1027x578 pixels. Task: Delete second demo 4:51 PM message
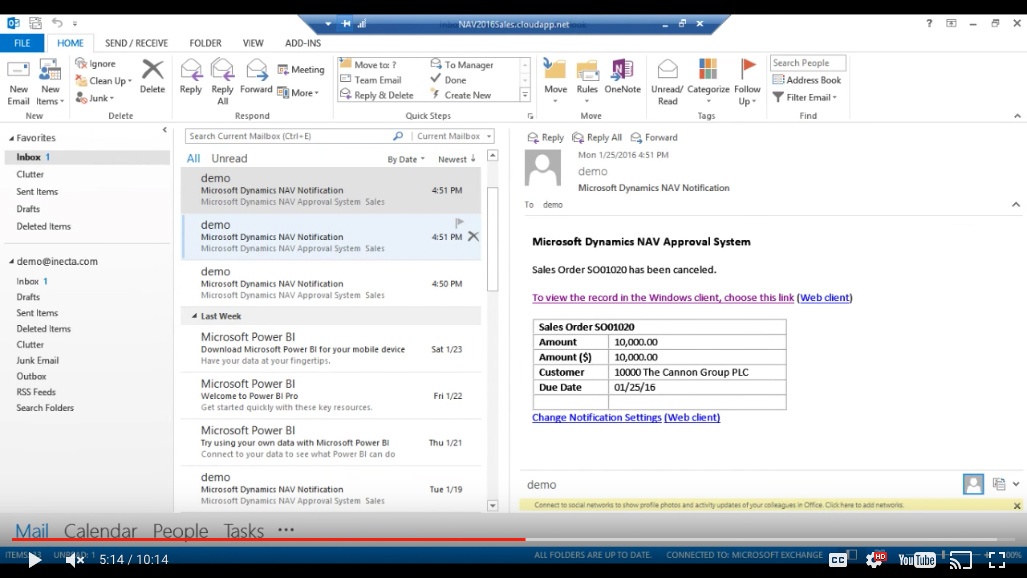point(473,237)
